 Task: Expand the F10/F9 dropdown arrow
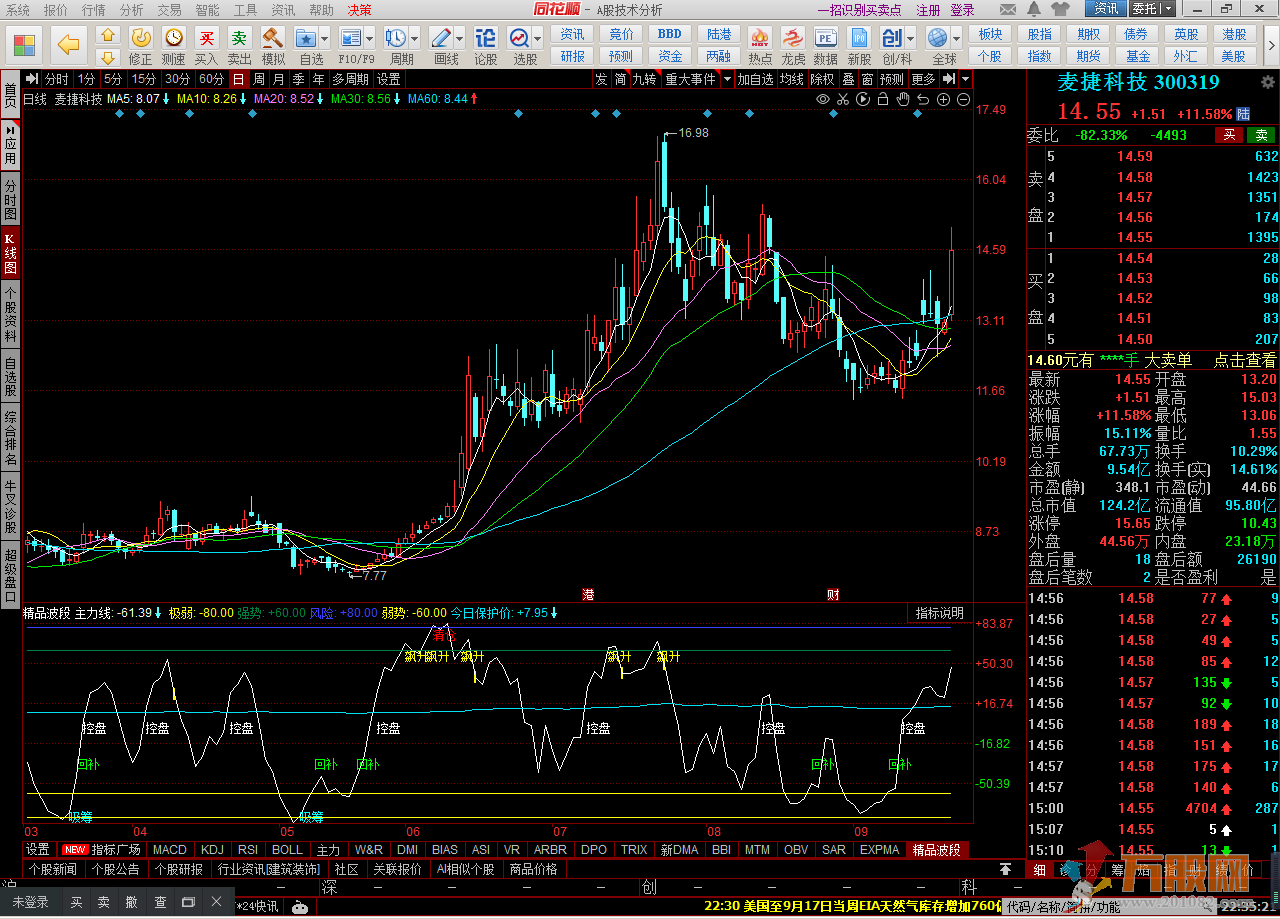371,38
